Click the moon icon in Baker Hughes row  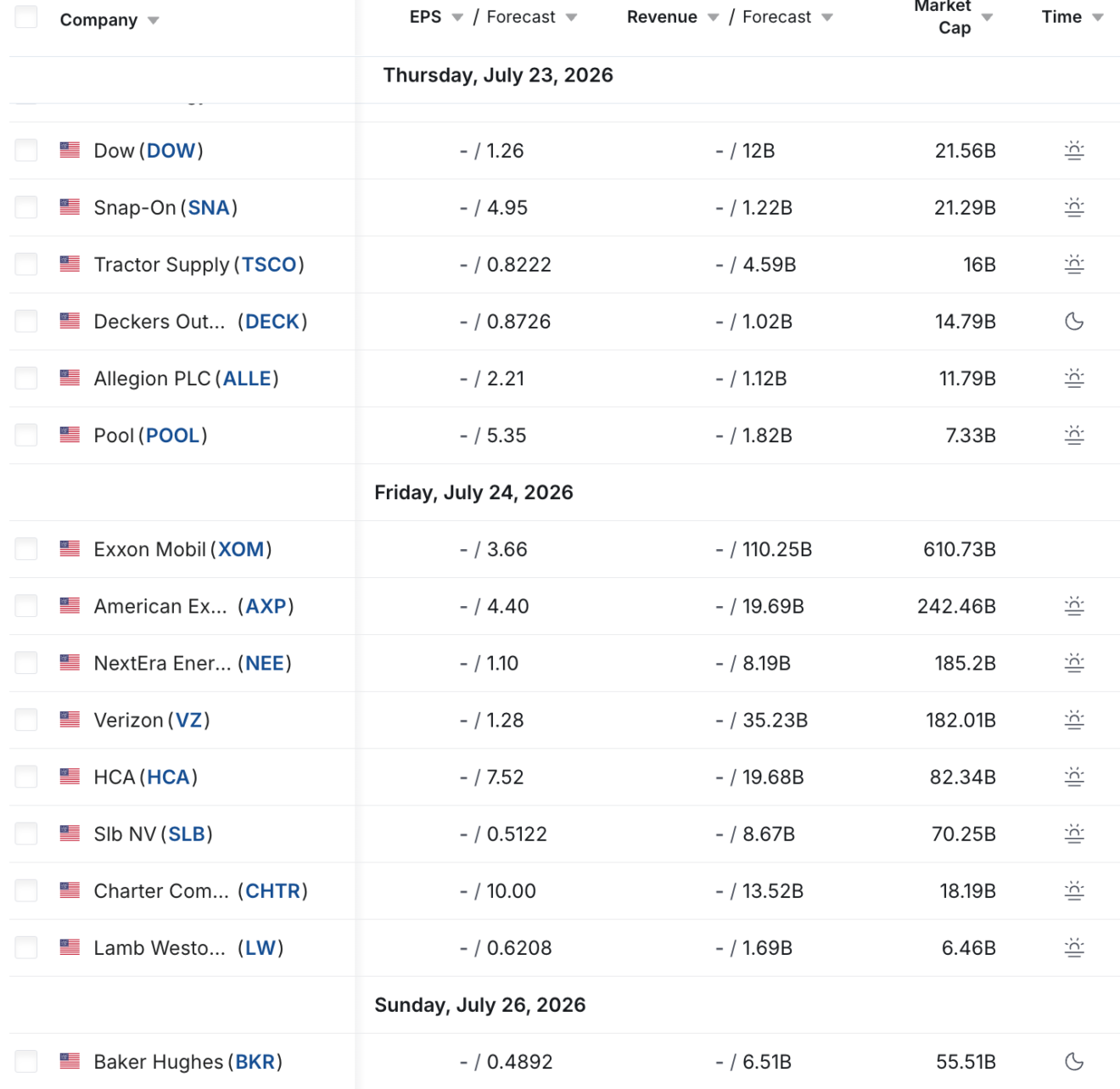(1074, 1062)
